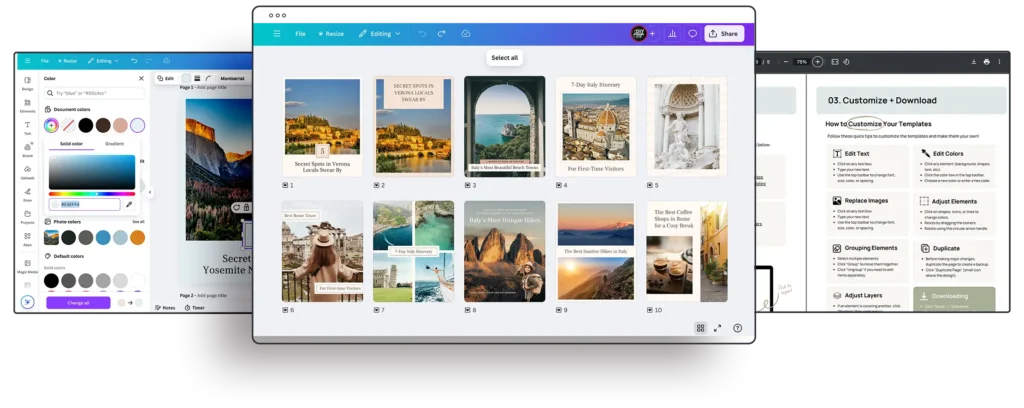Open the comments speech bubble icon
Screen dimensions: 1024x408
coord(692,33)
